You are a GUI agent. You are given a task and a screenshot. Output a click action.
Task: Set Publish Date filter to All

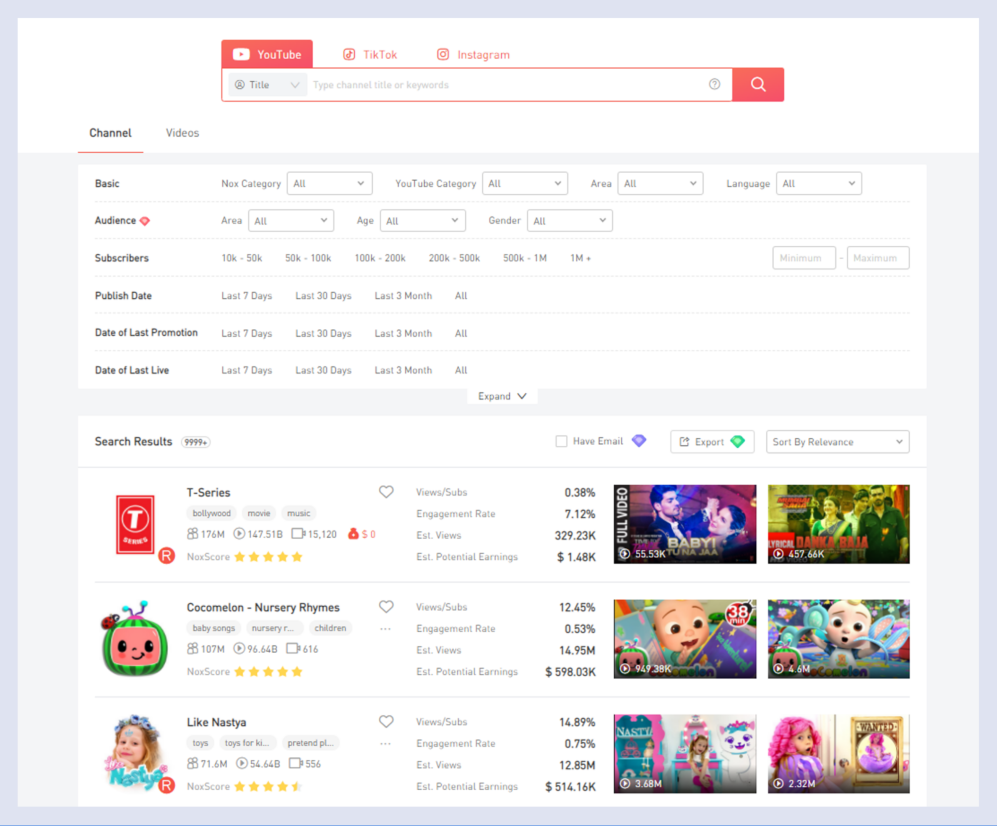tap(461, 296)
